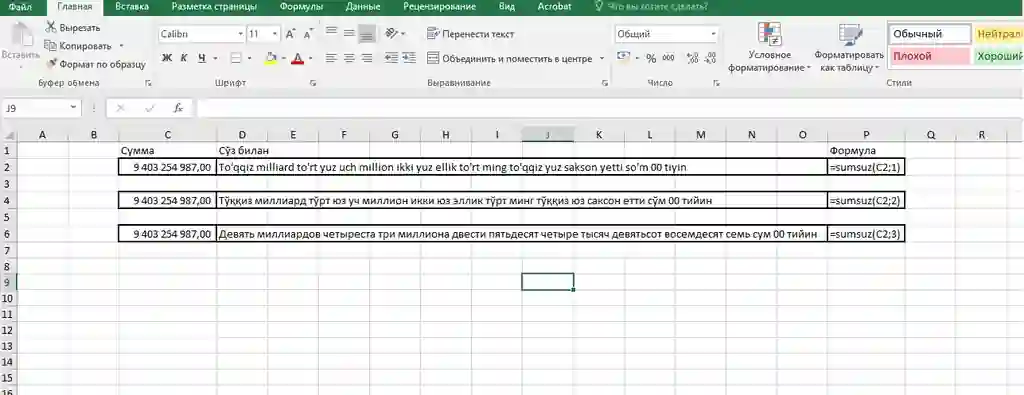
Task: Switch to the Данные tab
Action: pyautogui.click(x=362, y=7)
